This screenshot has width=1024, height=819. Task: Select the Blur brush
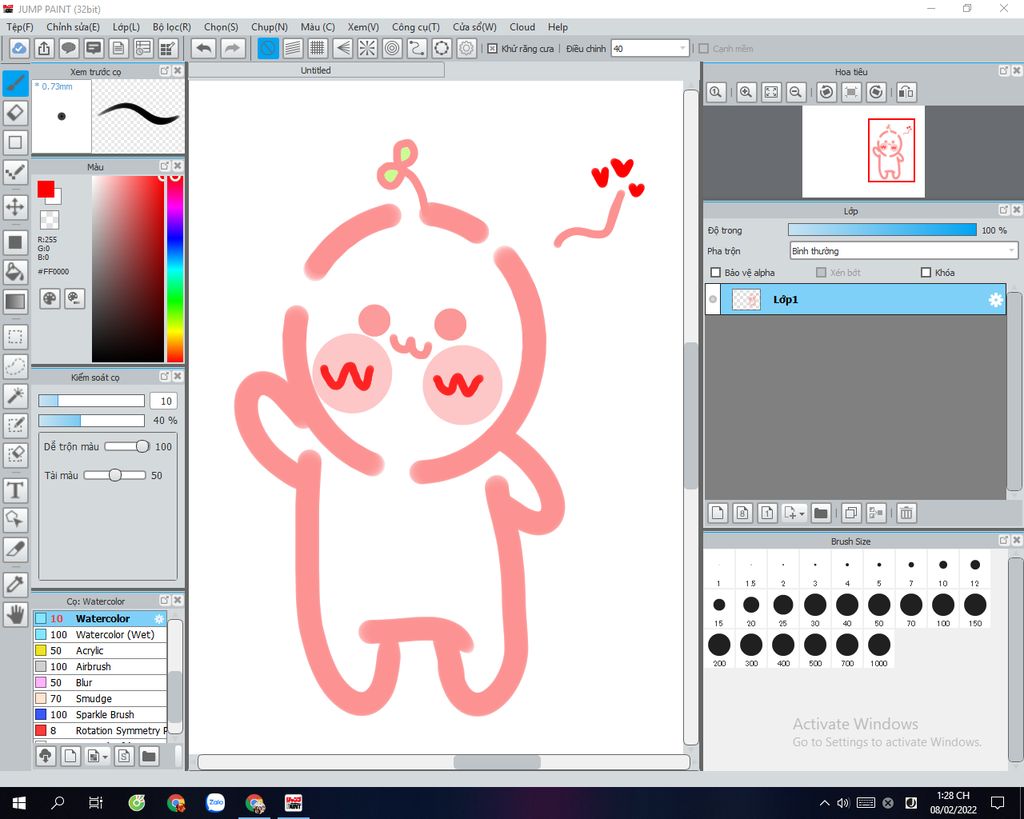(101, 682)
